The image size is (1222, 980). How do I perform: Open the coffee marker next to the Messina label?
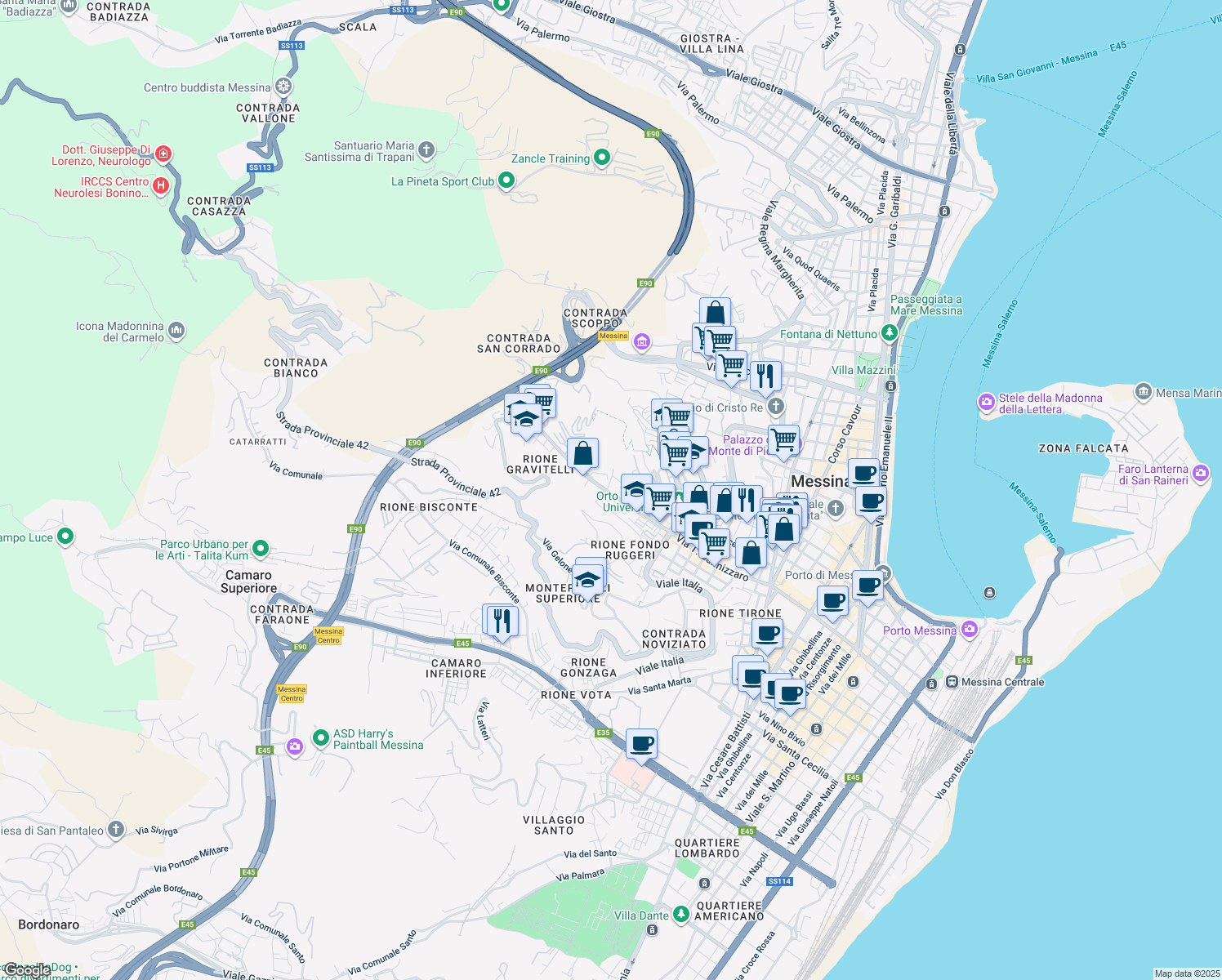[x=863, y=474]
